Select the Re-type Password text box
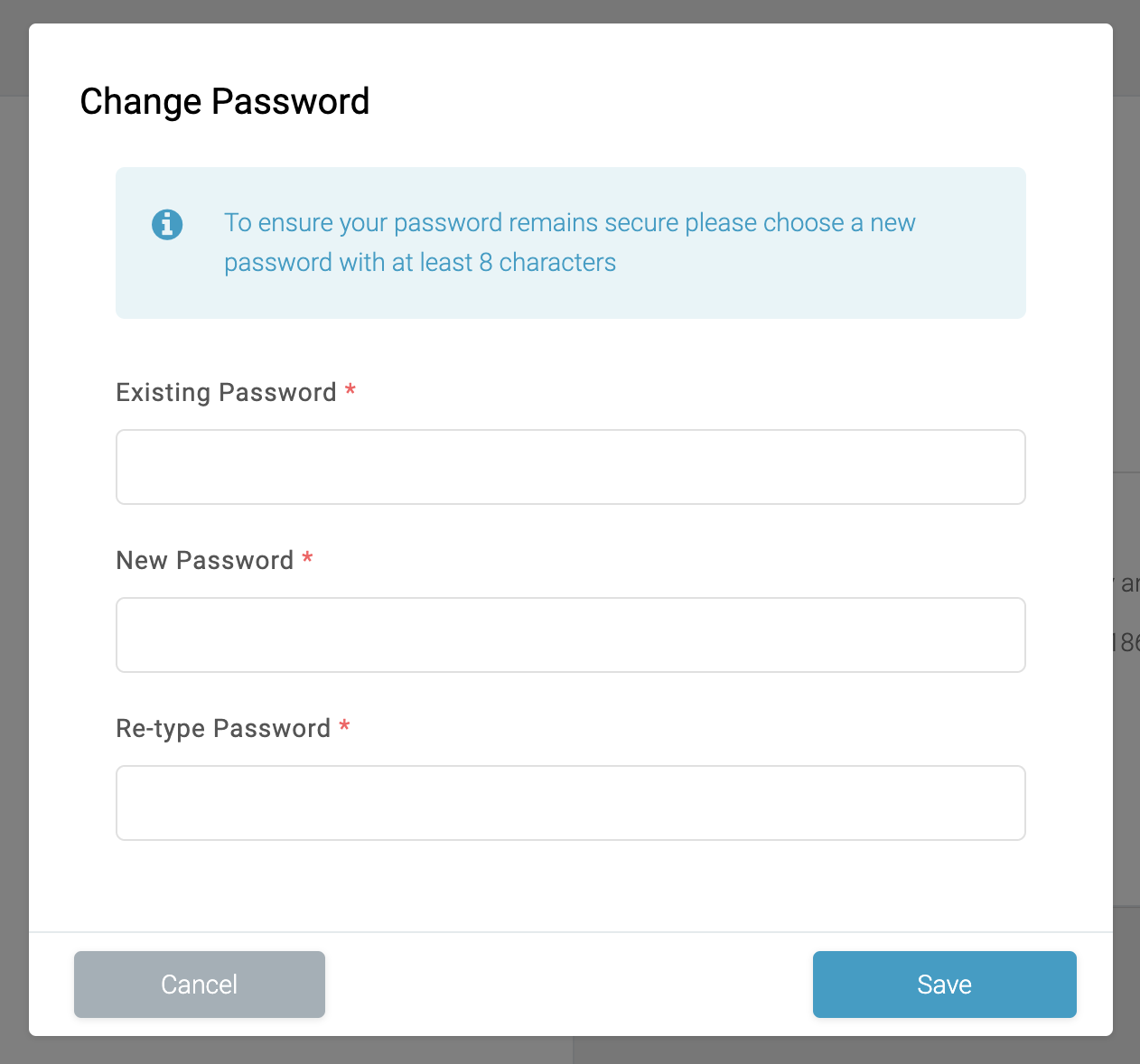This screenshot has height=1064, width=1140. coord(570,803)
